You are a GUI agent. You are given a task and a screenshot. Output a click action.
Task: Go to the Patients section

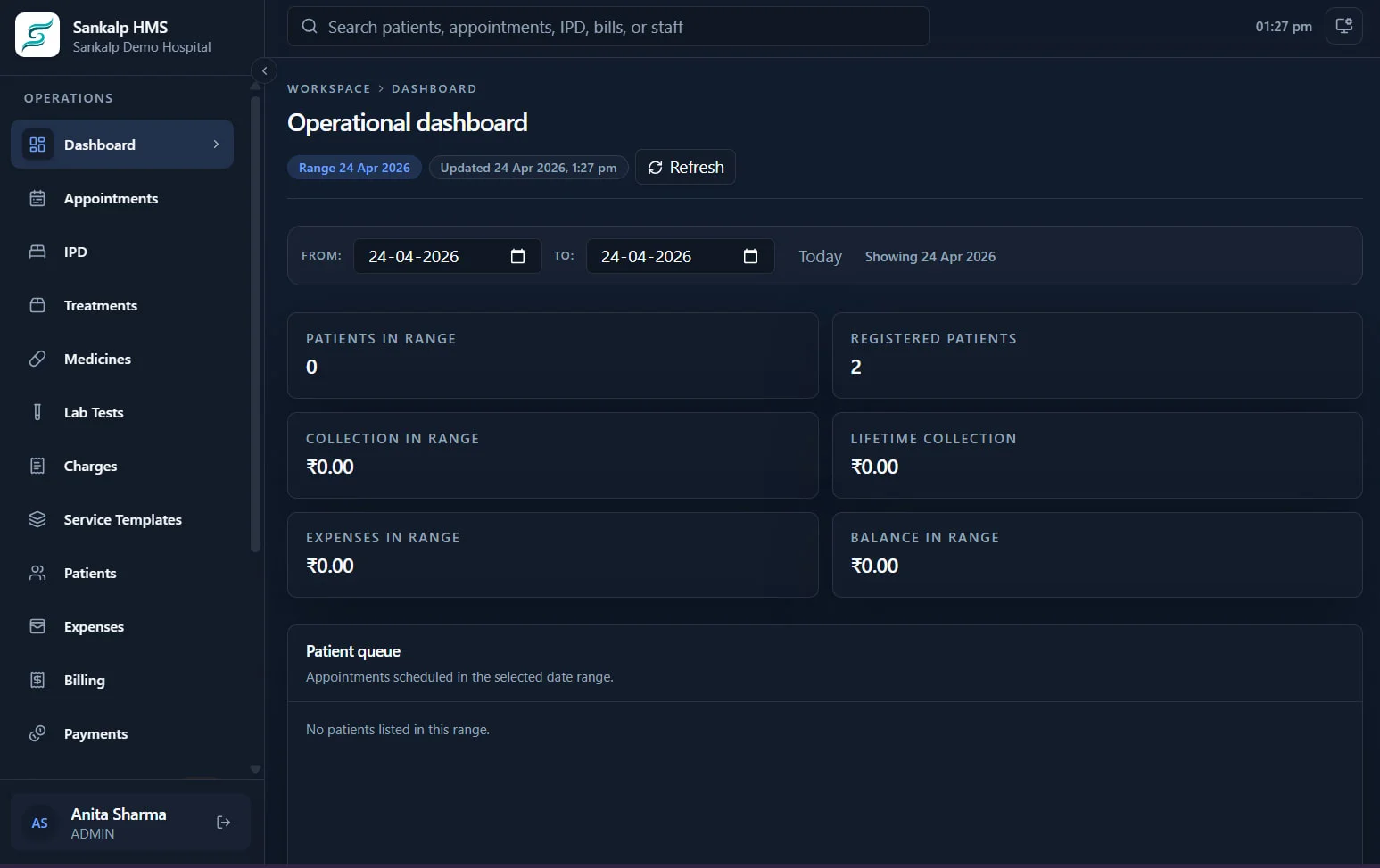pyautogui.click(x=122, y=573)
